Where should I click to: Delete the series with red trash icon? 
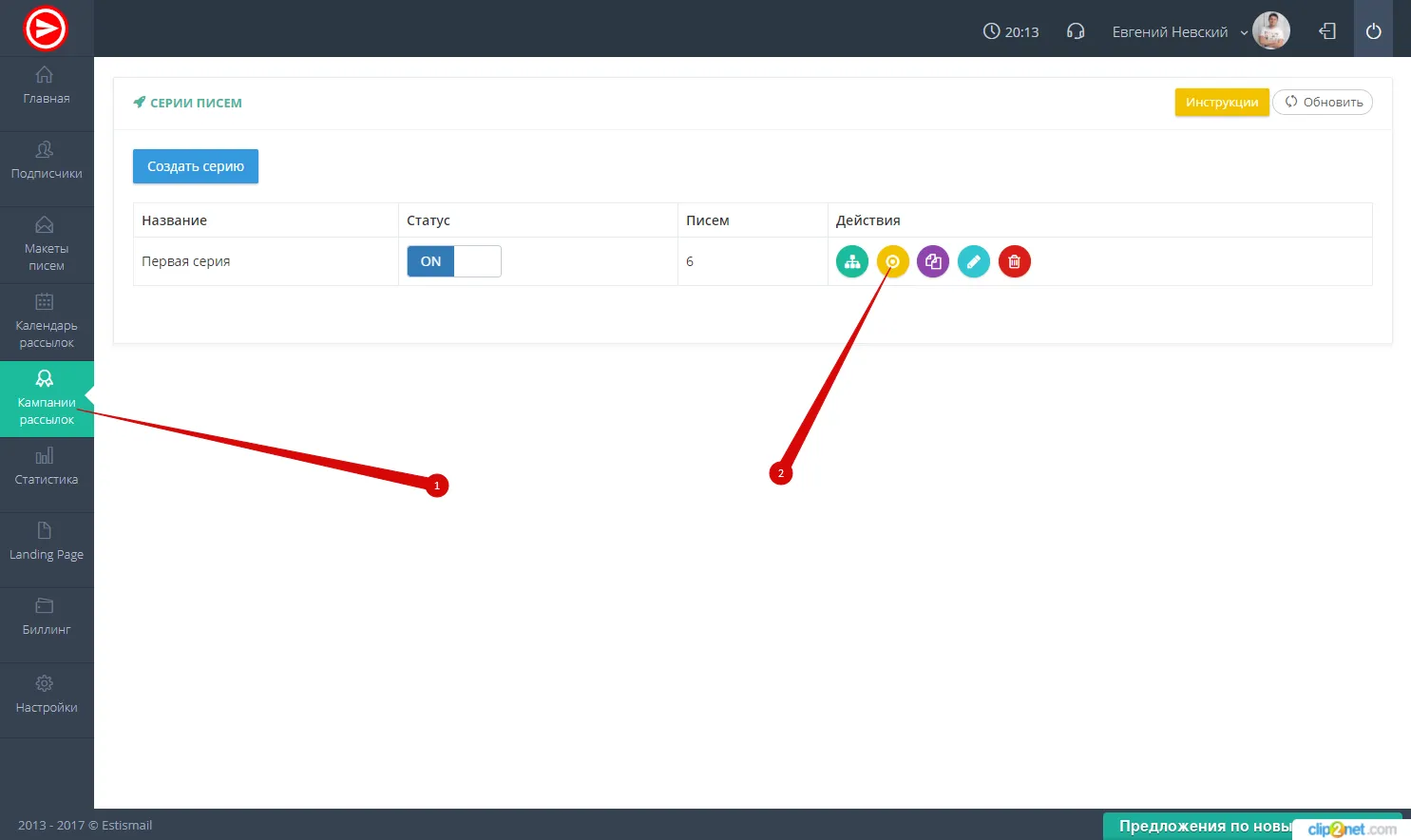point(1014,261)
